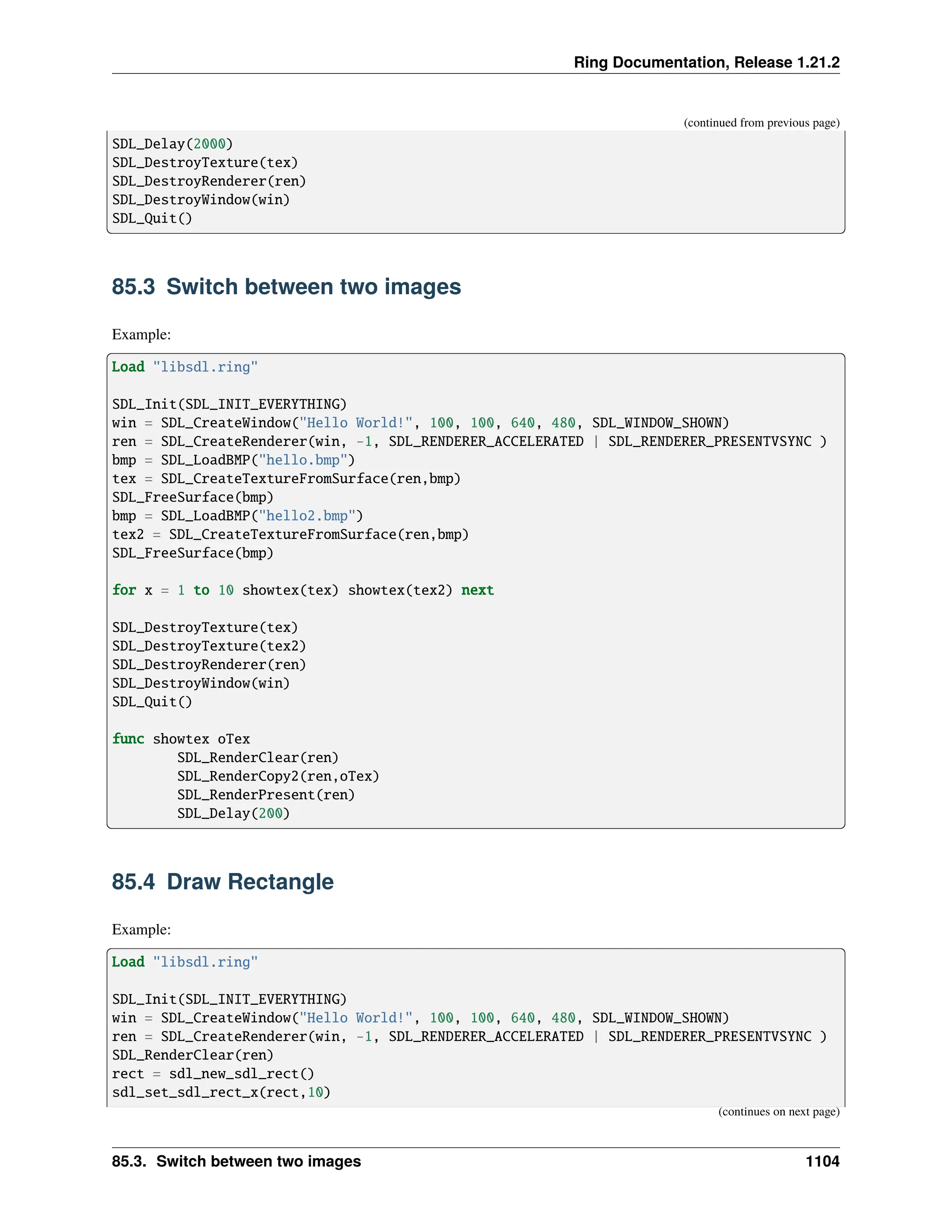Click 'rect = sdl_new_sdl_rect()' line
Screen dimensions: 952x1232
tap(212, 1074)
